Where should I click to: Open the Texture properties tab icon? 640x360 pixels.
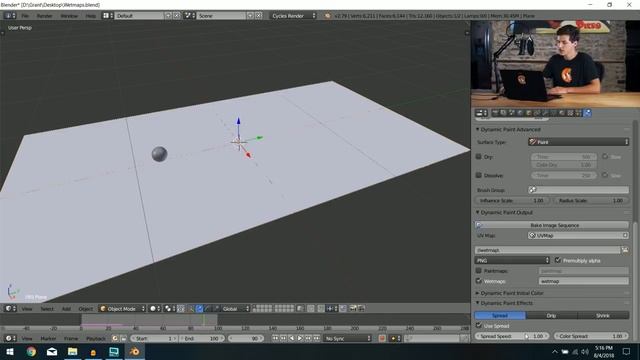[x=570, y=113]
